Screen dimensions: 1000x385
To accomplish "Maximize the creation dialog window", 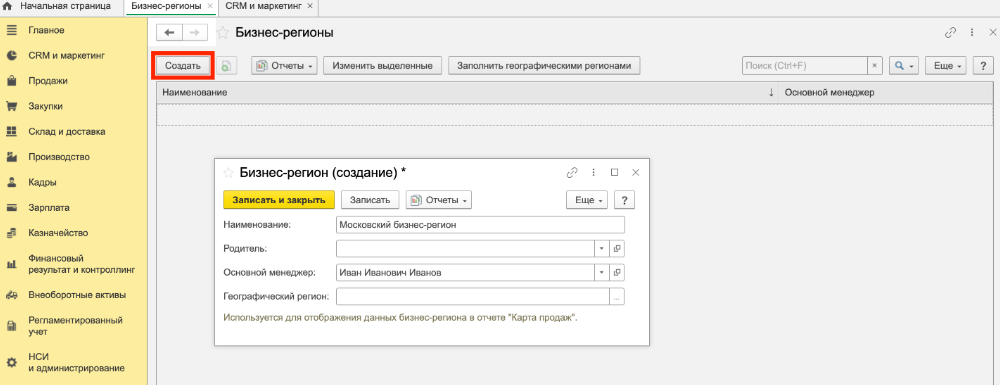I will 614,172.
